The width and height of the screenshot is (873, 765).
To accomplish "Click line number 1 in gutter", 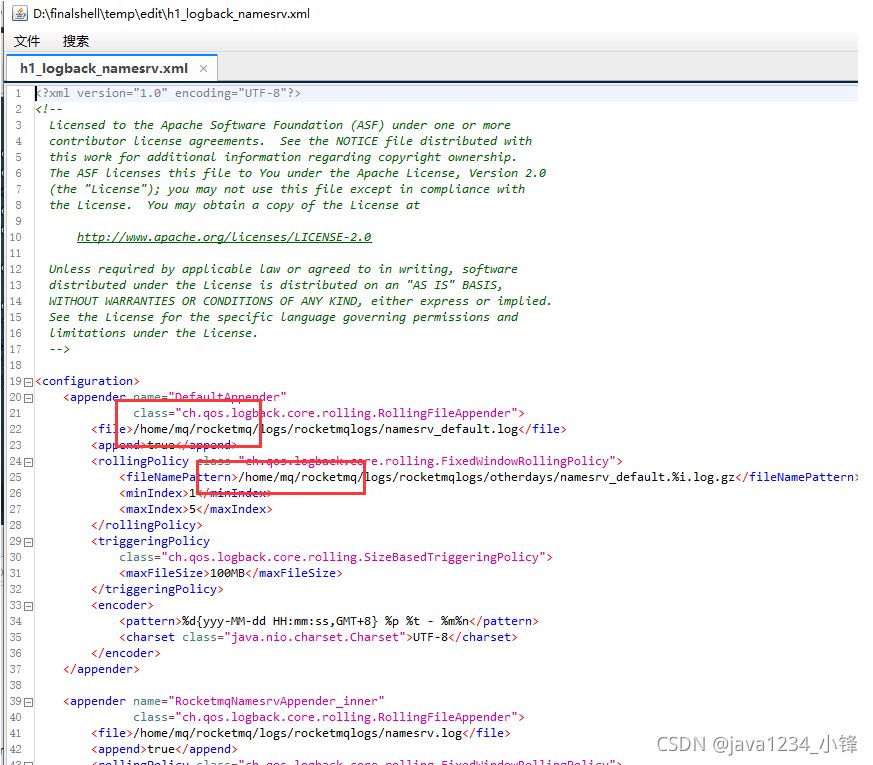I will pyautogui.click(x=18, y=93).
